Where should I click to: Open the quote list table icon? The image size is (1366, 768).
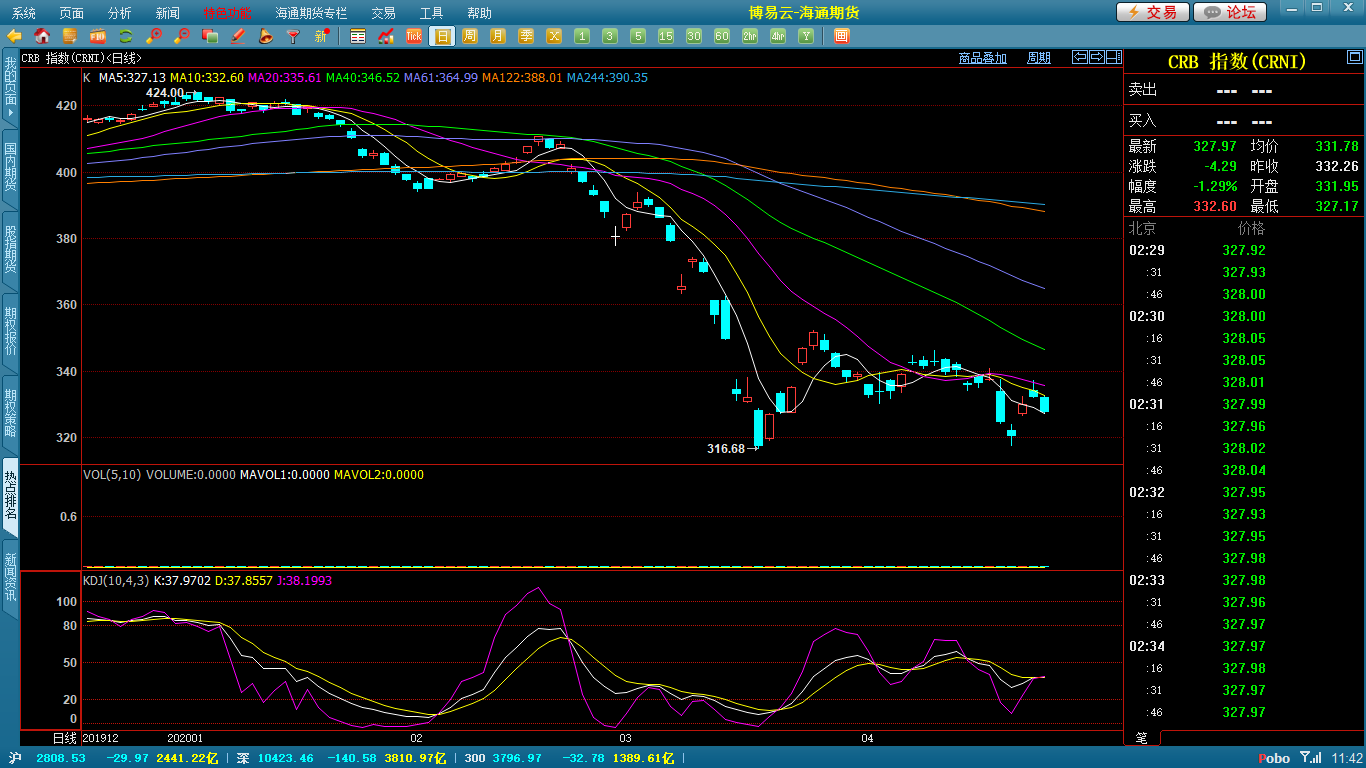click(358, 36)
